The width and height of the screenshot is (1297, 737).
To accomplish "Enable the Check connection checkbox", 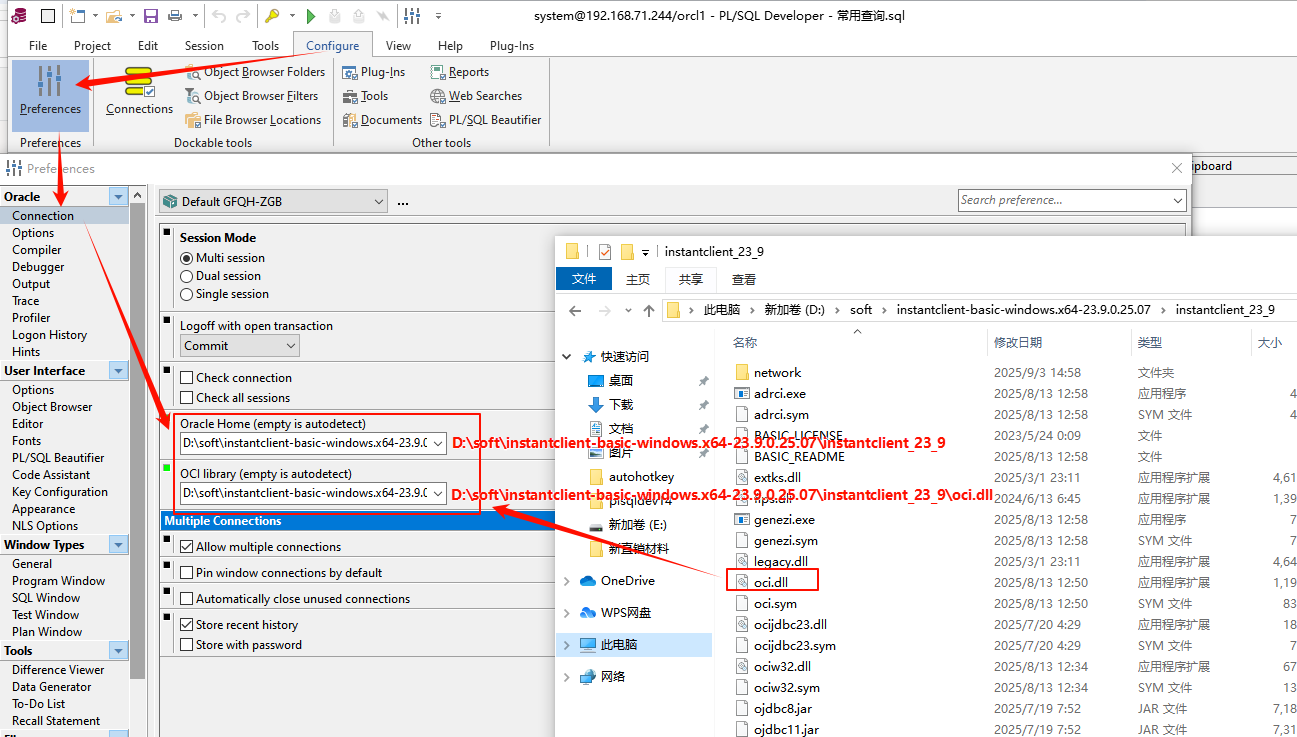I will click(x=187, y=378).
